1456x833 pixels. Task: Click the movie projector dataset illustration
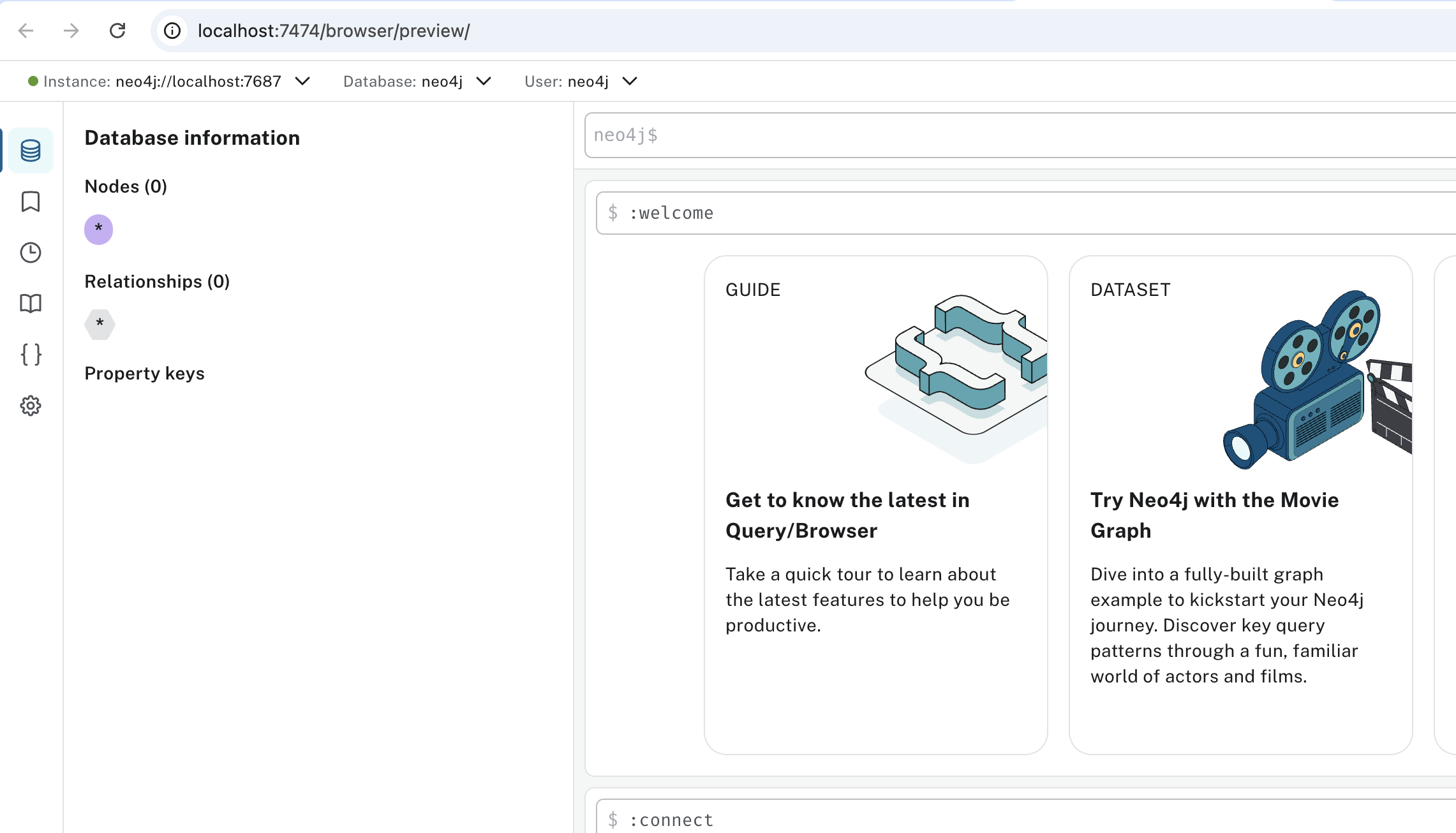tap(1318, 380)
